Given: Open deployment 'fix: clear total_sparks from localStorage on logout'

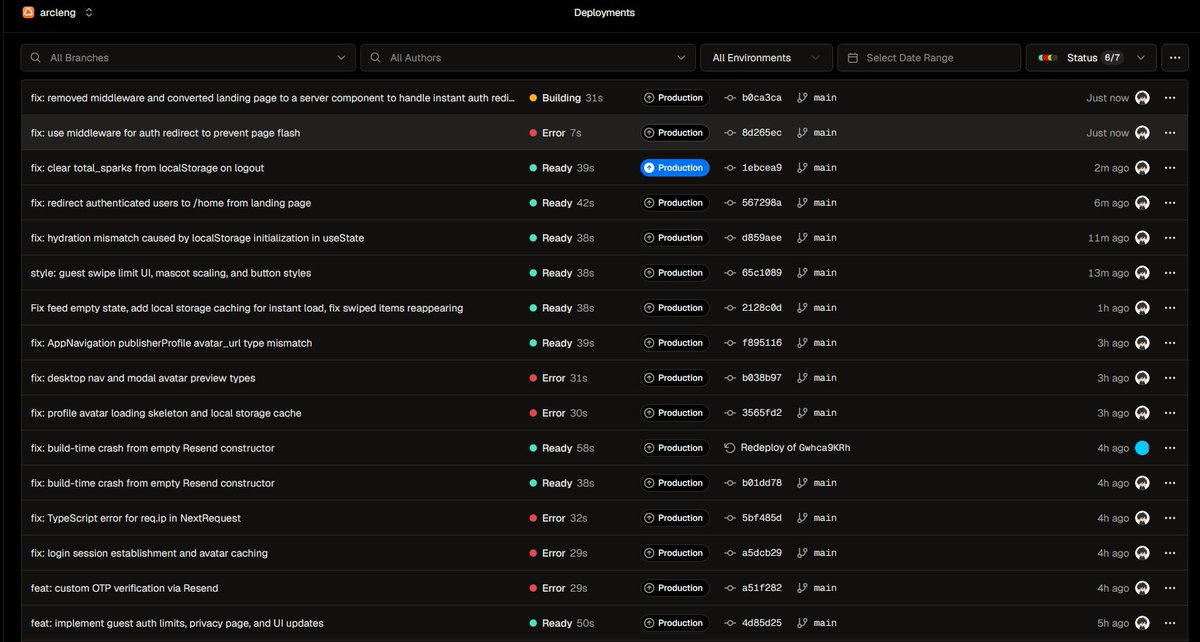Looking at the screenshot, I should (x=148, y=168).
